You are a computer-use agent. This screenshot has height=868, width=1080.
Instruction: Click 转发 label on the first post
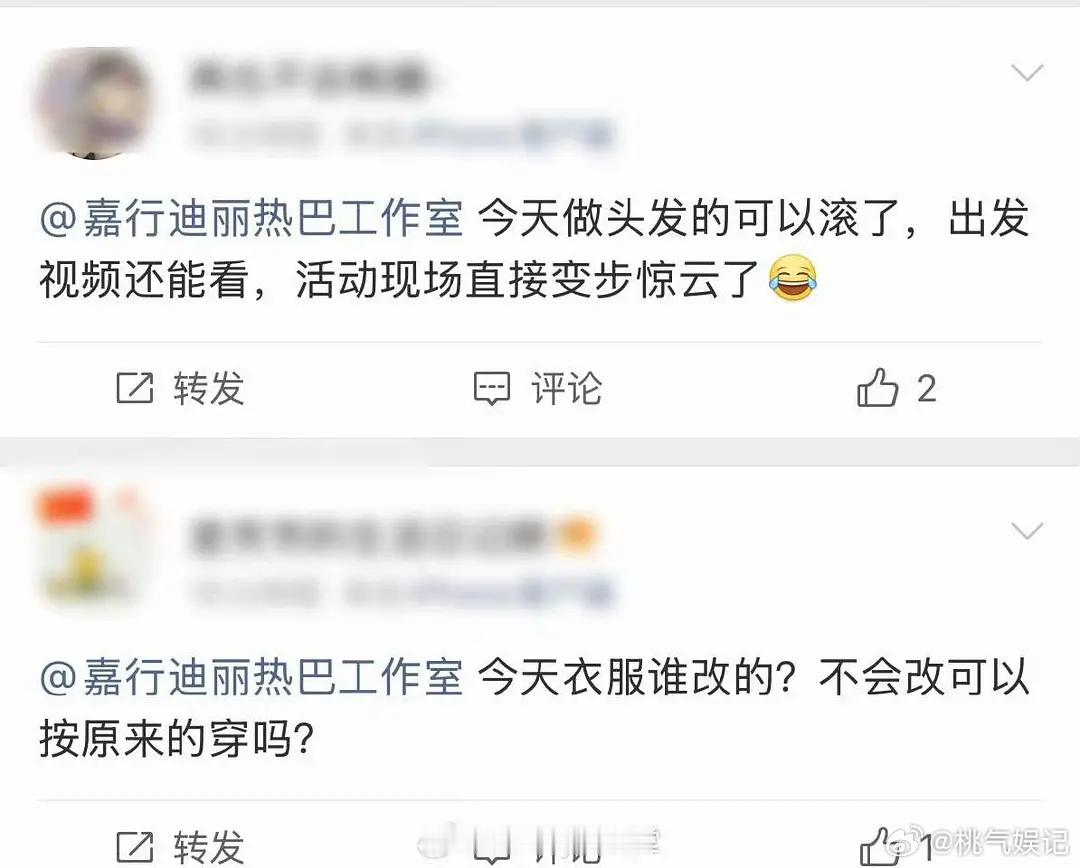(209, 389)
